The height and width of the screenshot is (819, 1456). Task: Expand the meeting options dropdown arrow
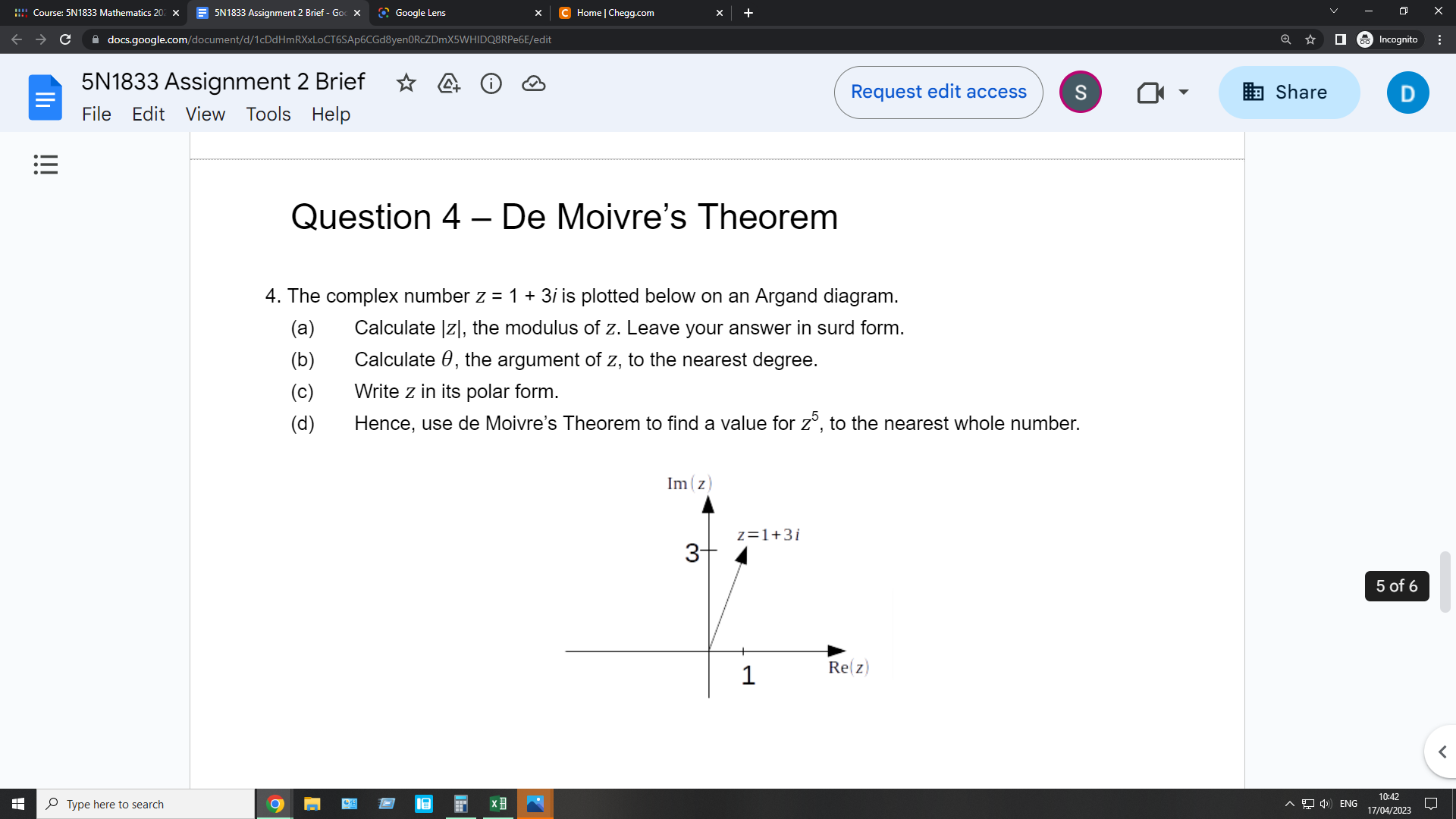click(x=1183, y=93)
